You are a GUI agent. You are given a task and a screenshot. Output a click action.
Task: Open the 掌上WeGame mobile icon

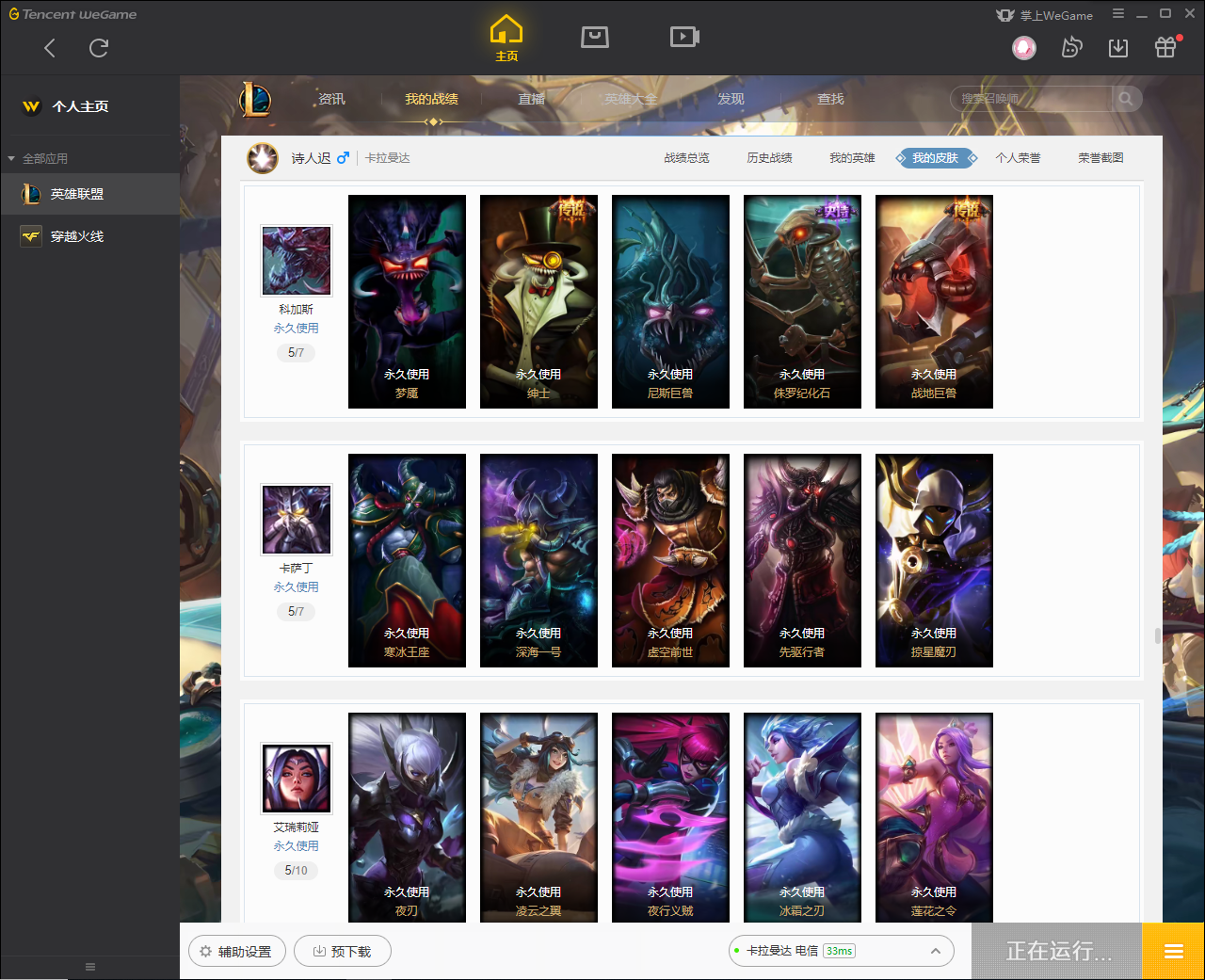tap(1045, 15)
